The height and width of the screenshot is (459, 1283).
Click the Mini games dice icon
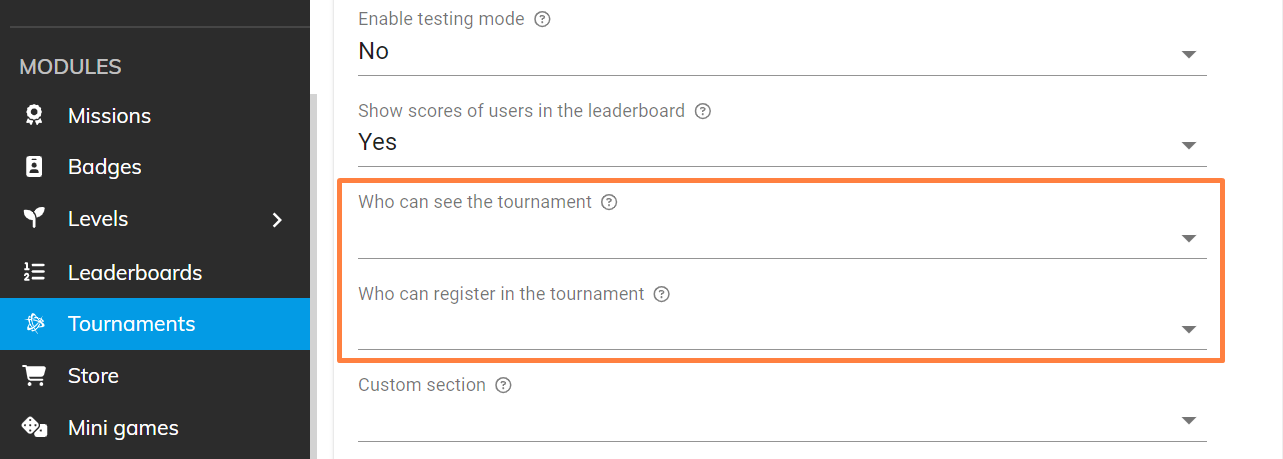[x=34, y=428]
